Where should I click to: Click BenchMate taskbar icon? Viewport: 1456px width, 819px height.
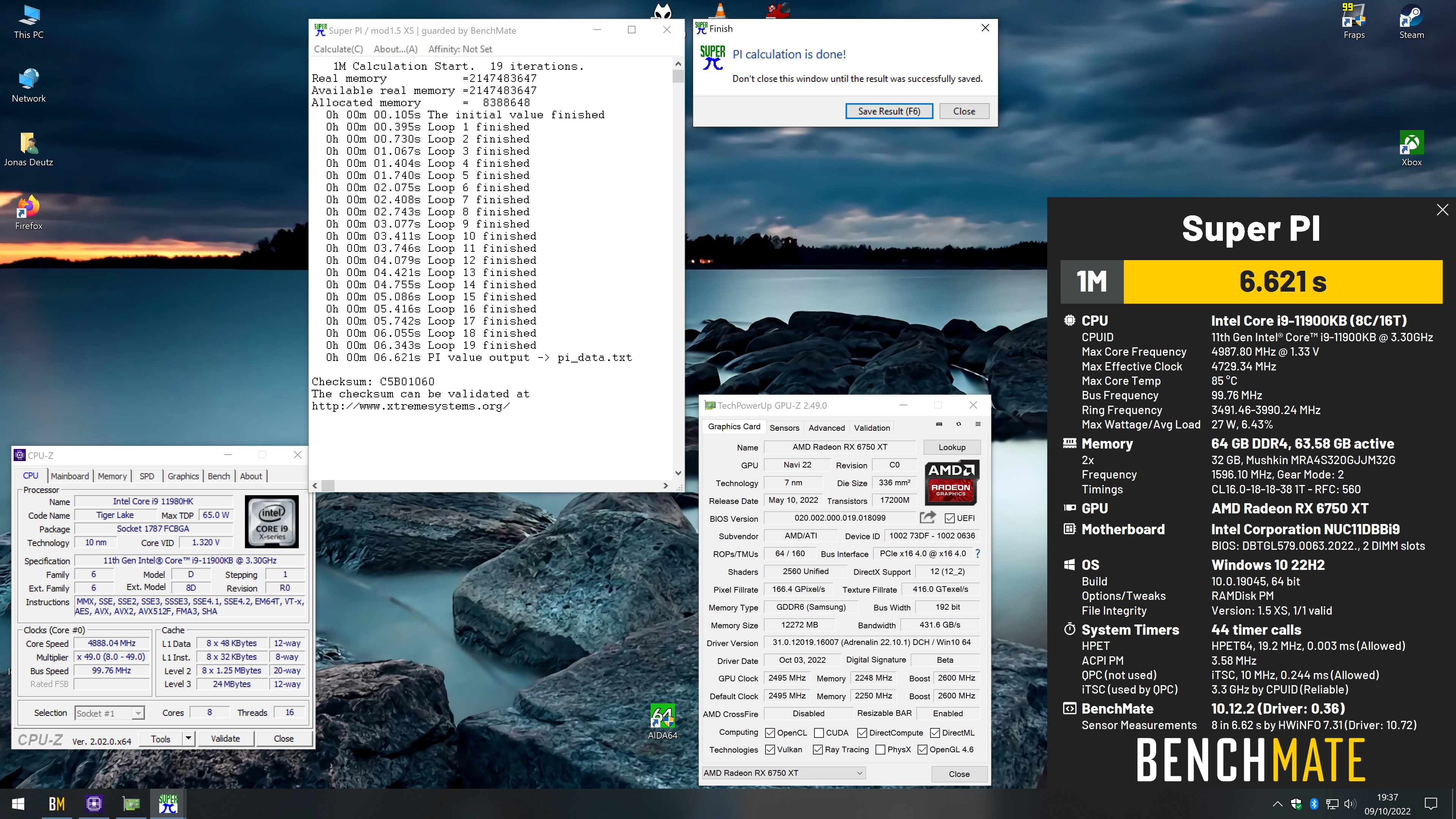click(x=56, y=804)
